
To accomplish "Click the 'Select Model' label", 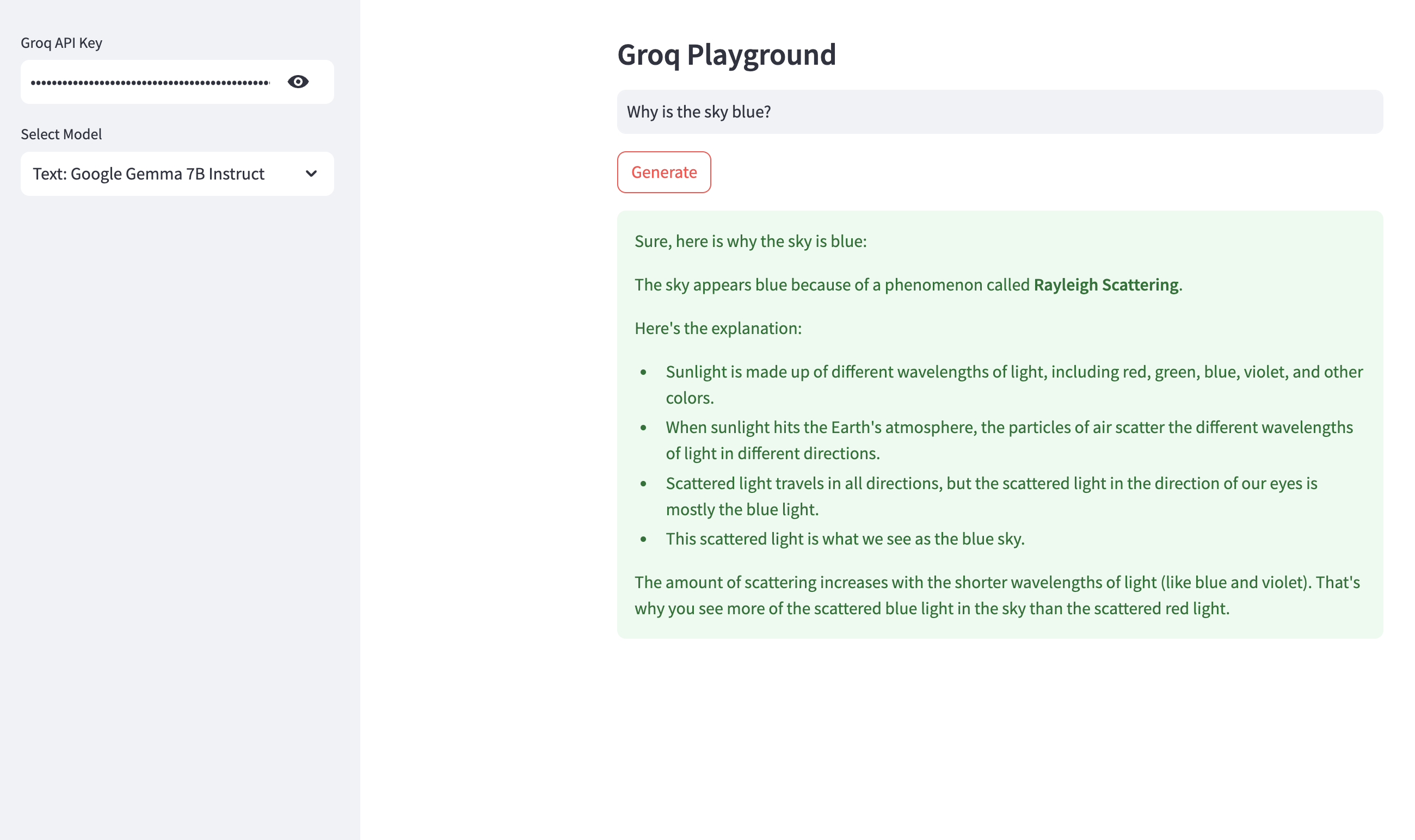I will (x=61, y=134).
